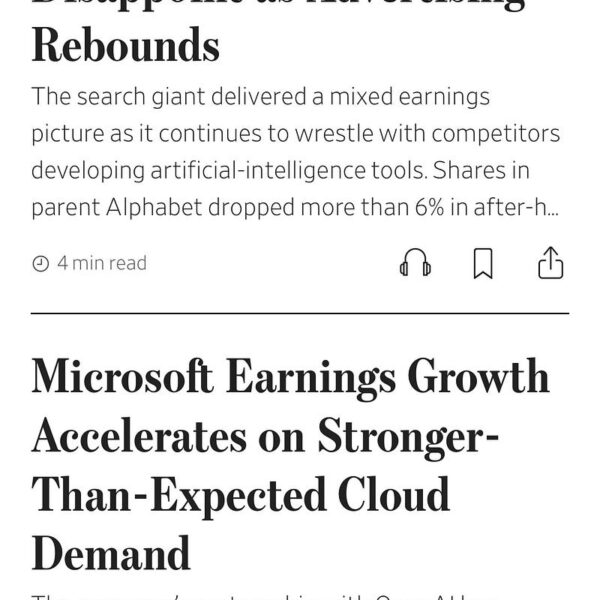Screen dimensions: 600x600
Task: Tap the cut-off headline line above "Rebounds"
Action: point(278,4)
